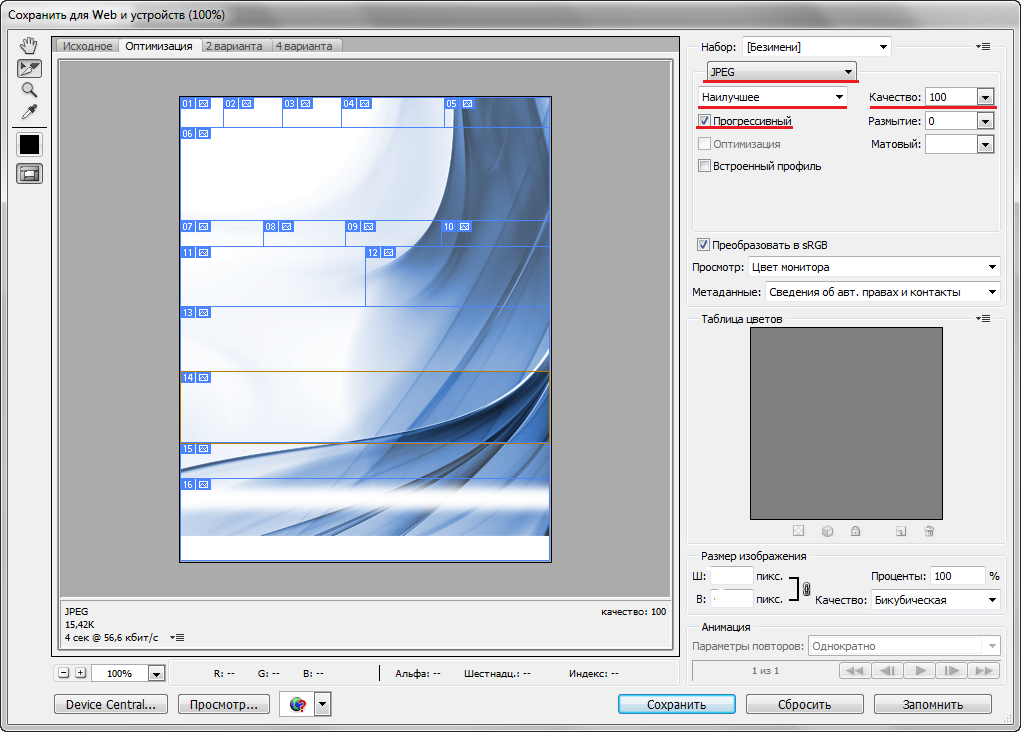Open the Бикубическая resampling dropdown
Viewport: 1021px width, 732px height.
point(936,600)
